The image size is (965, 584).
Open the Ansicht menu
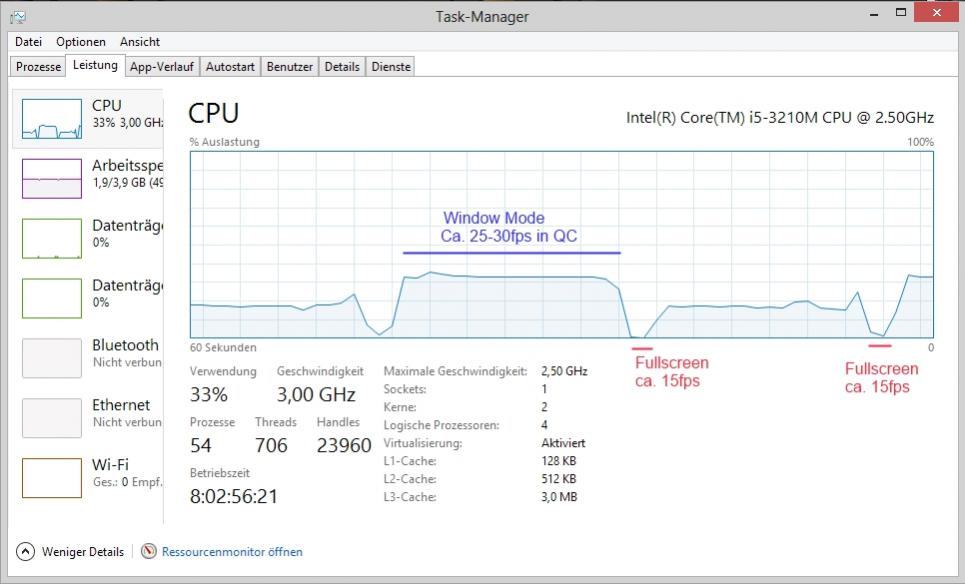click(x=140, y=42)
